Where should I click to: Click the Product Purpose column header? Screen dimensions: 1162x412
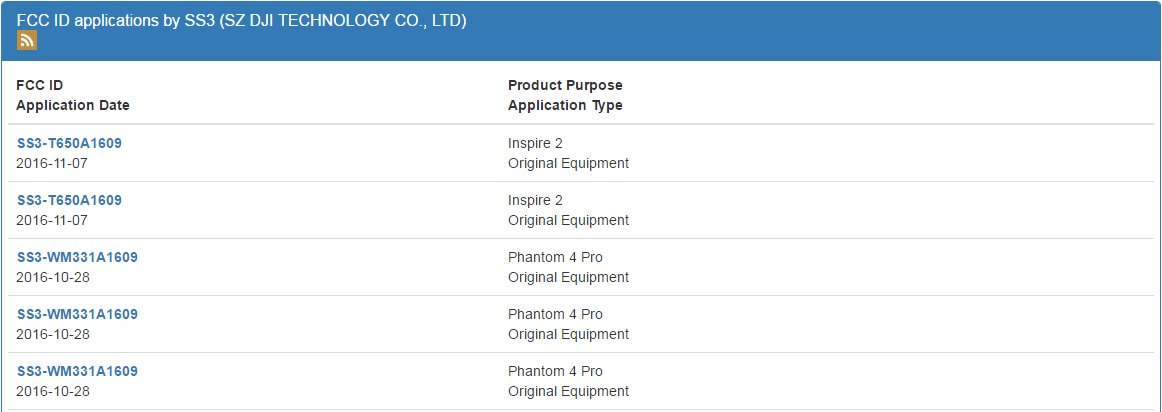[x=565, y=85]
